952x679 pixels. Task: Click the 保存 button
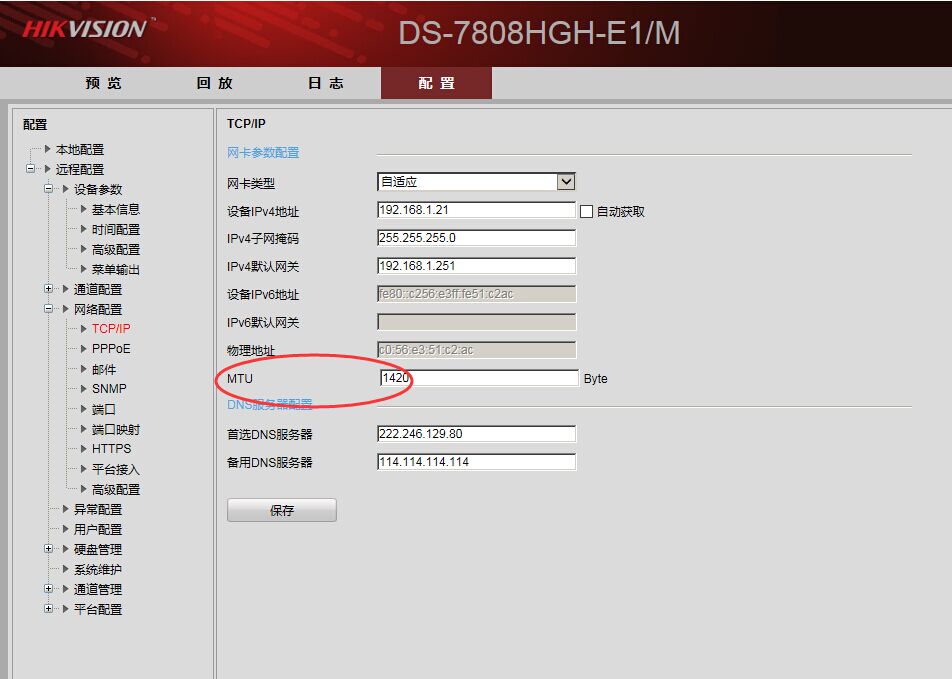282,510
